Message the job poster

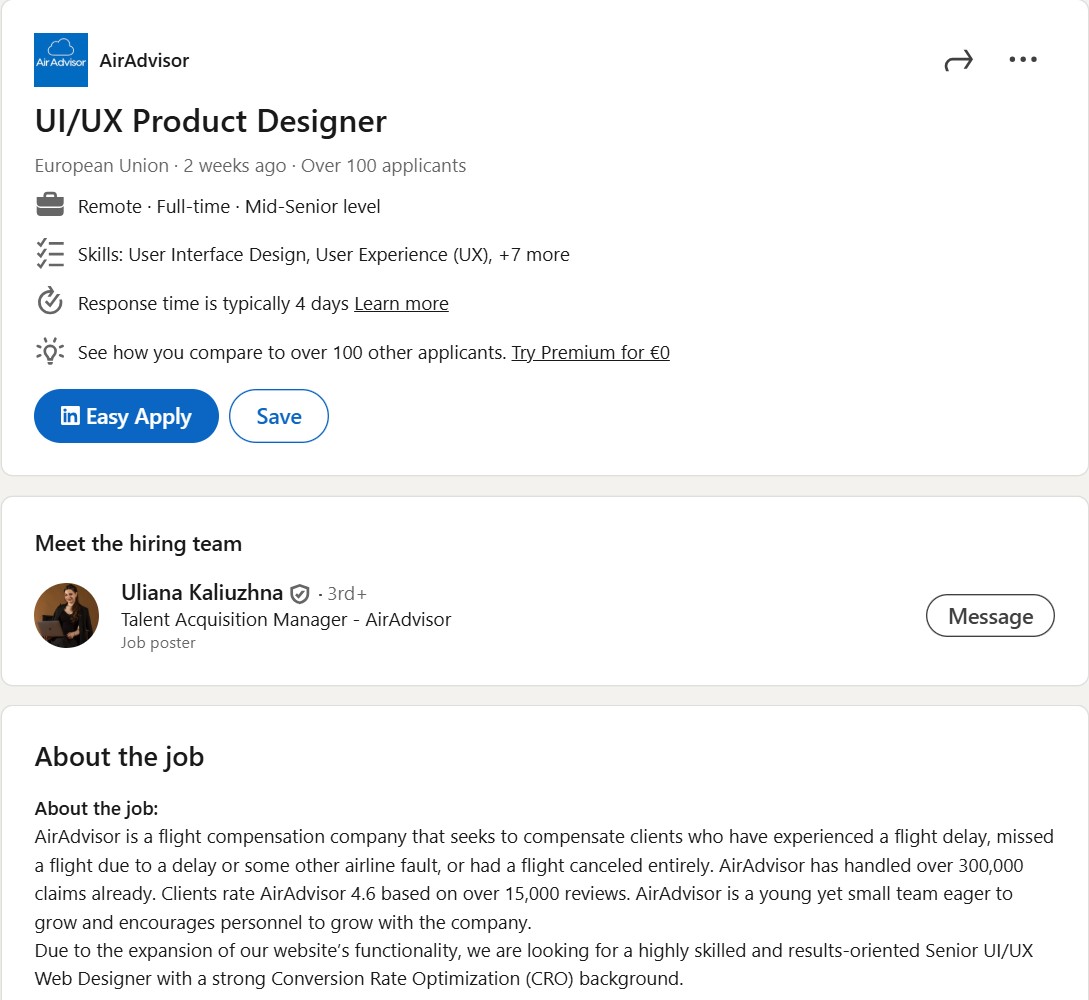click(x=989, y=616)
